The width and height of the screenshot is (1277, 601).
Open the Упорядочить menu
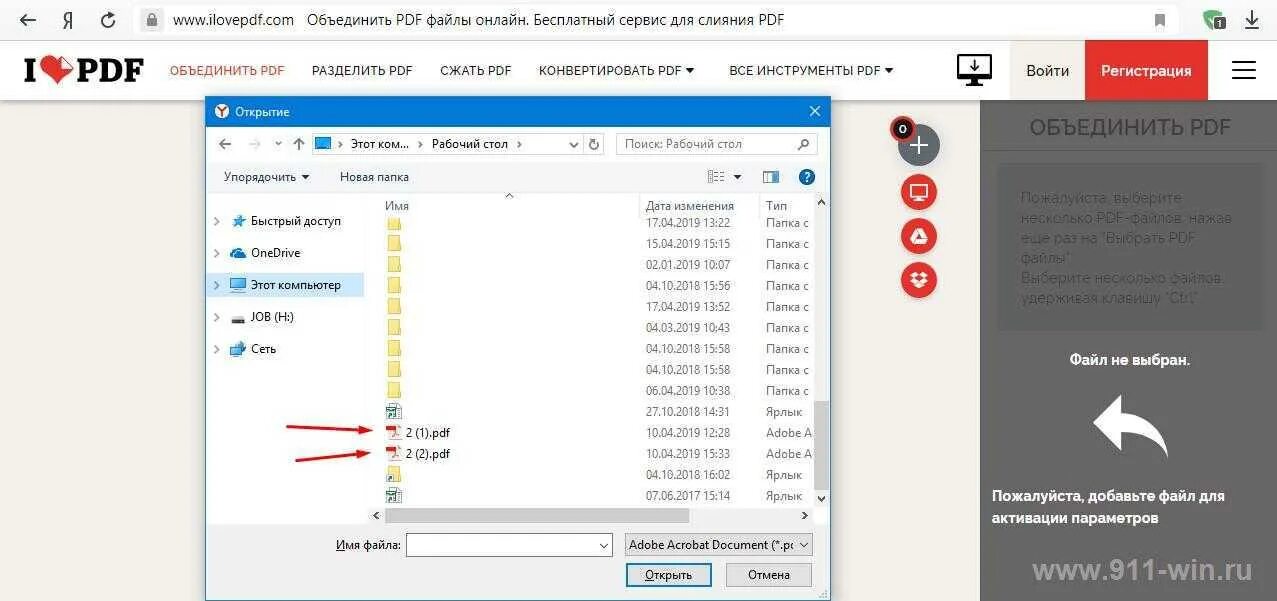[x=266, y=177]
